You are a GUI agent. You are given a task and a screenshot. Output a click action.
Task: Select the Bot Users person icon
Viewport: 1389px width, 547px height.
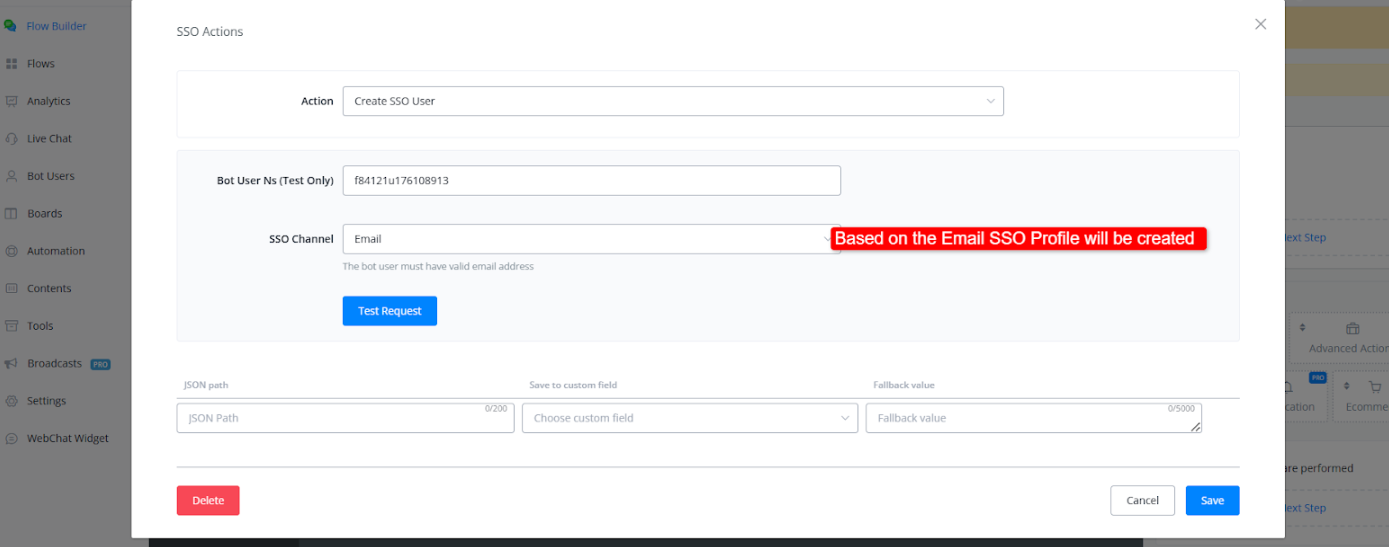click(x=12, y=176)
